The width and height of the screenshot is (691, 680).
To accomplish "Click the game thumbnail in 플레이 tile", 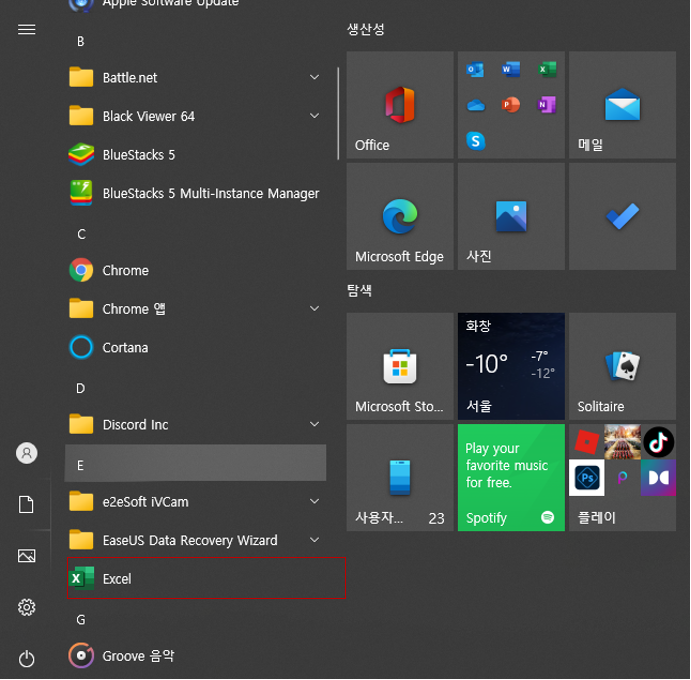I will pyautogui.click(x=622, y=442).
